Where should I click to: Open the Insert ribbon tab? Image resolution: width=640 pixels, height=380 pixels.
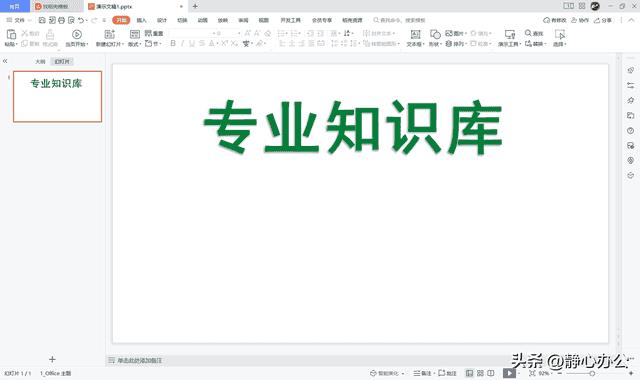pos(141,20)
